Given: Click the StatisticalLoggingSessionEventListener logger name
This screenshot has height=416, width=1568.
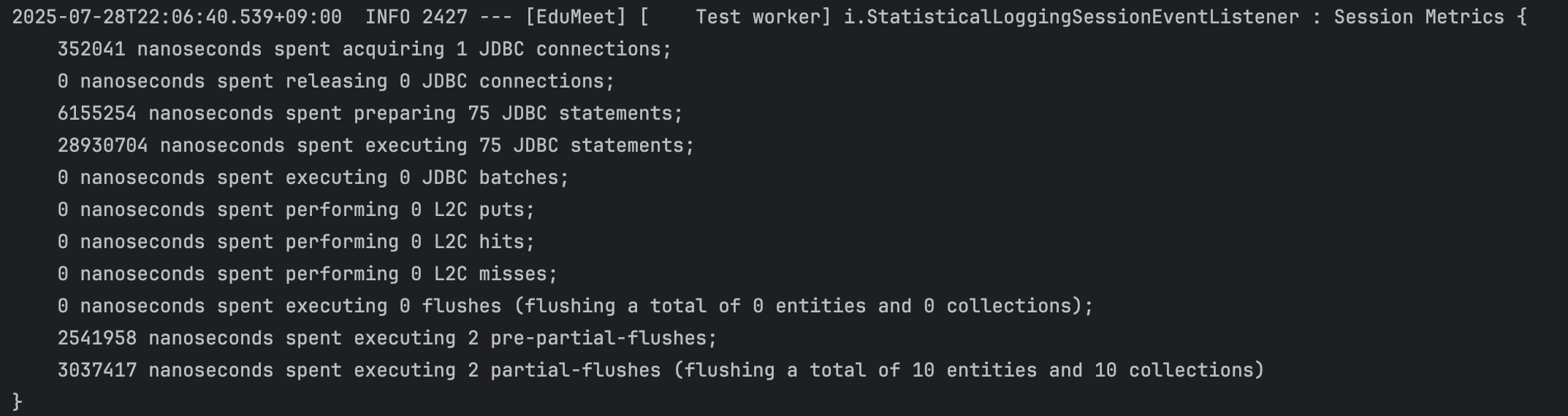Looking at the screenshot, I should click(x=1071, y=17).
